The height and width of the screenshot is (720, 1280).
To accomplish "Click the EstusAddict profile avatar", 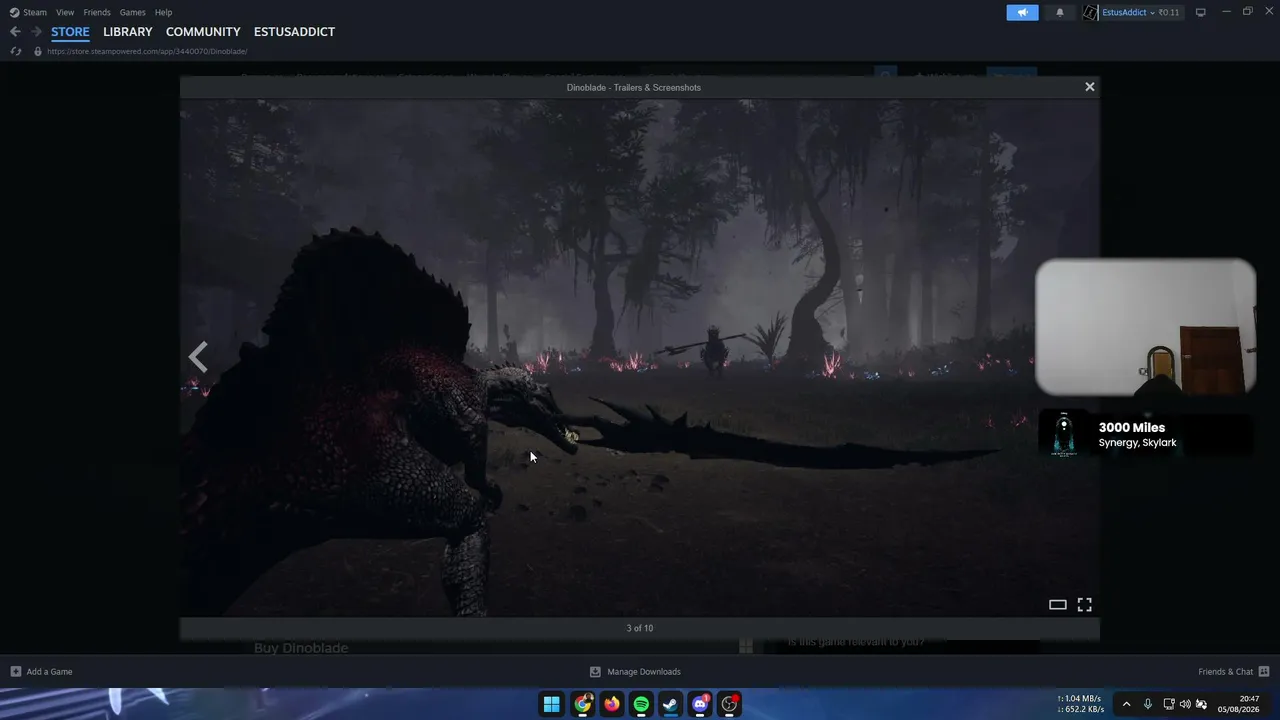I will tap(1090, 12).
